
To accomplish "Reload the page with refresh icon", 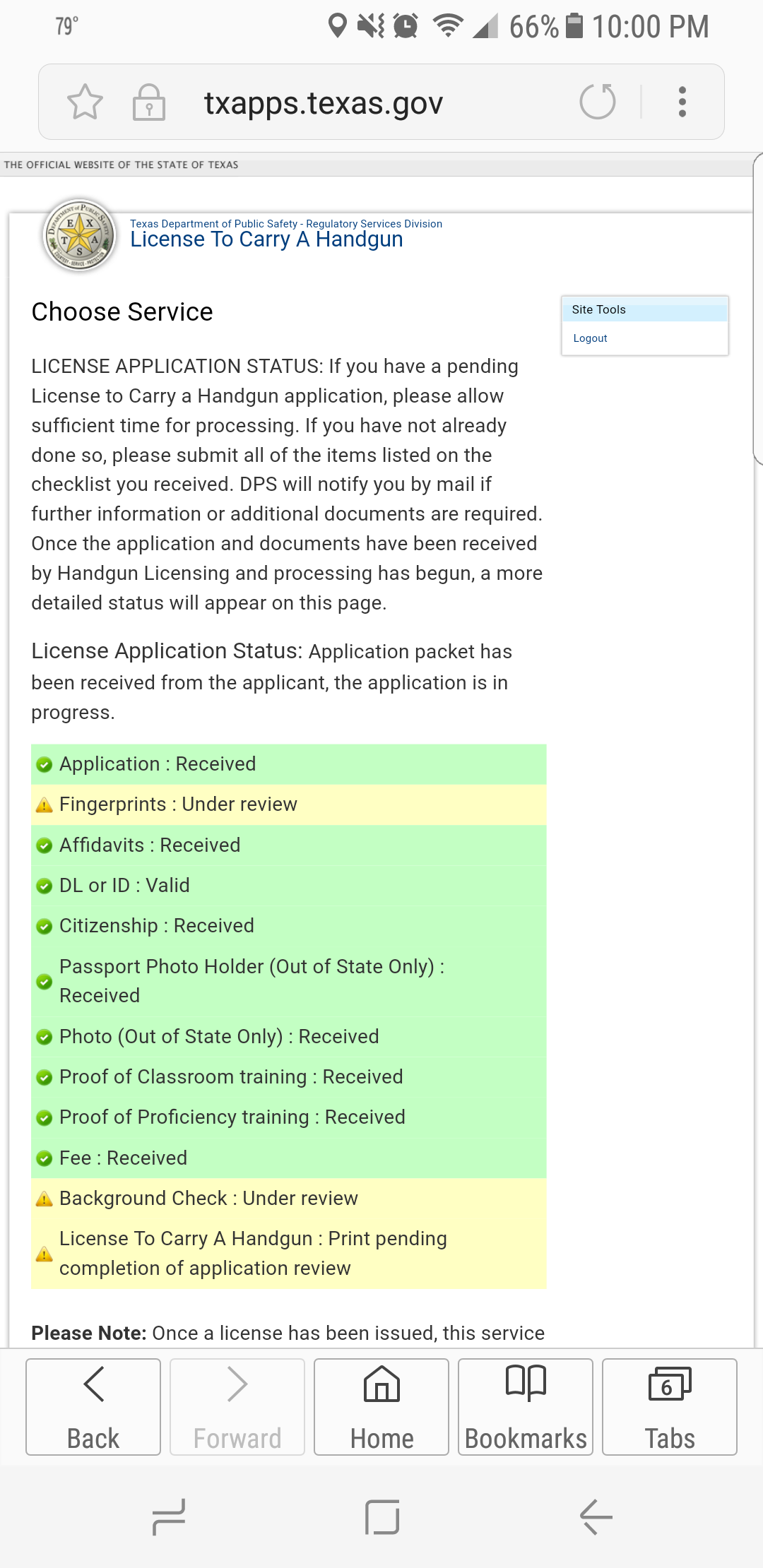I will [x=598, y=102].
